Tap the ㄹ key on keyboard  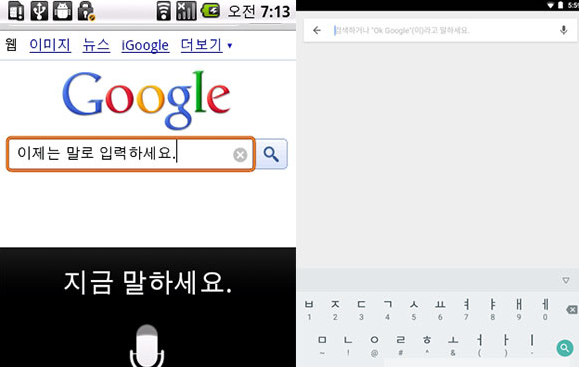pyautogui.click(x=401, y=345)
